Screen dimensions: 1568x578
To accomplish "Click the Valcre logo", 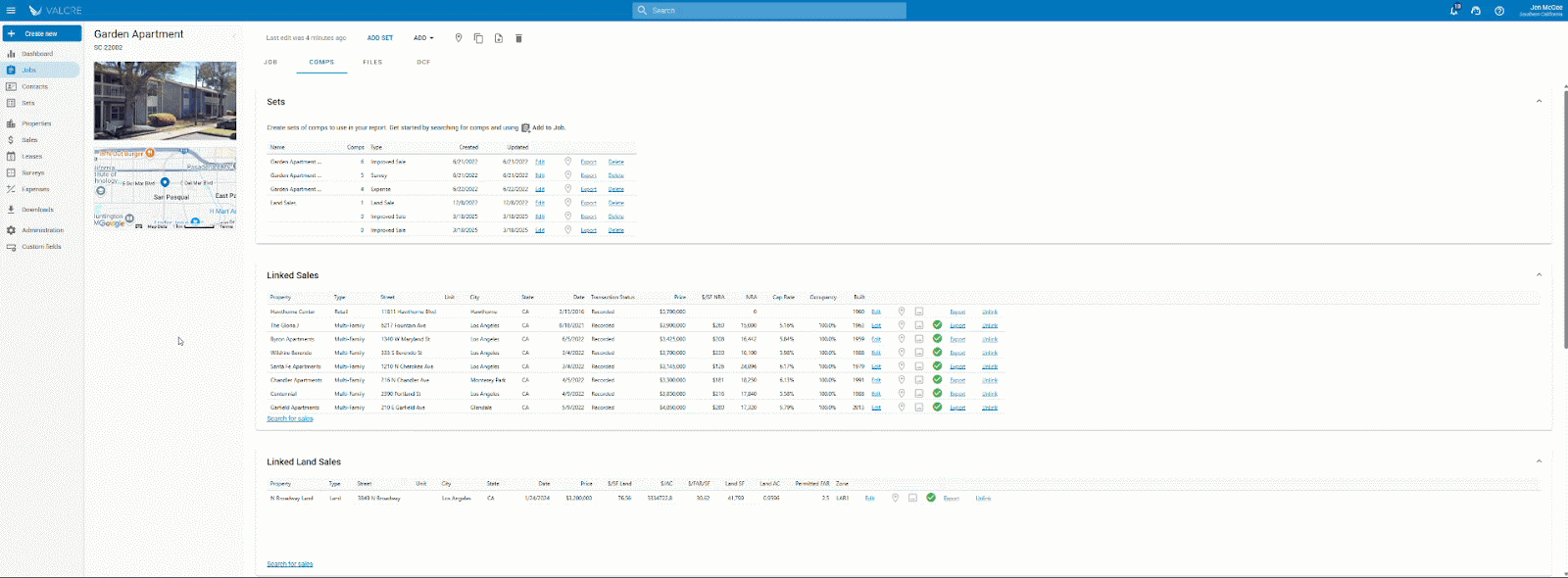I will click(56, 10).
